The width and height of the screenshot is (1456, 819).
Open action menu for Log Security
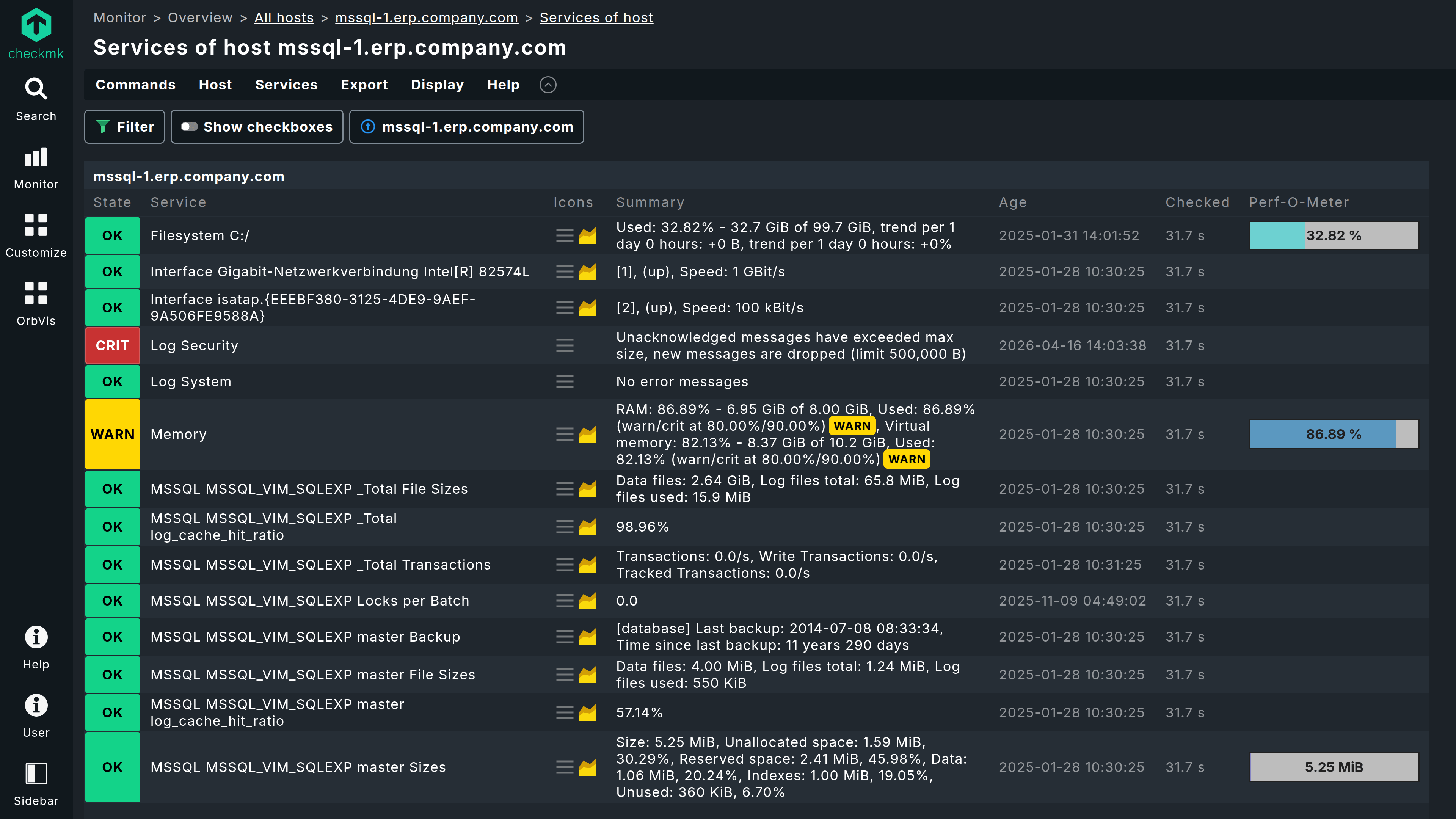565,345
